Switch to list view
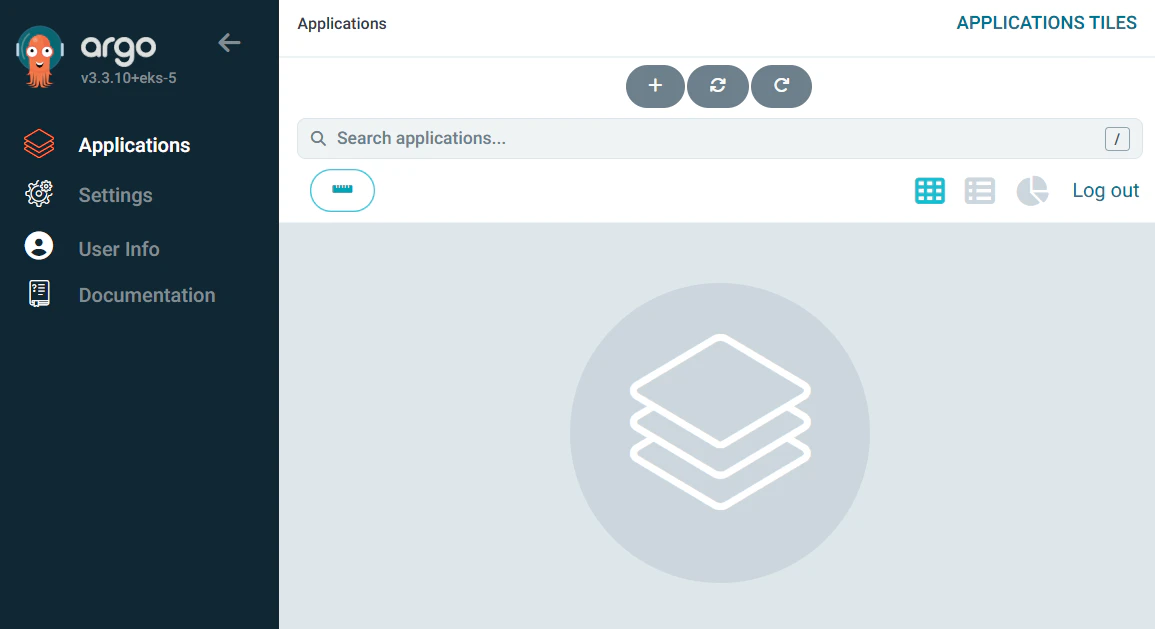 pyautogui.click(x=980, y=191)
